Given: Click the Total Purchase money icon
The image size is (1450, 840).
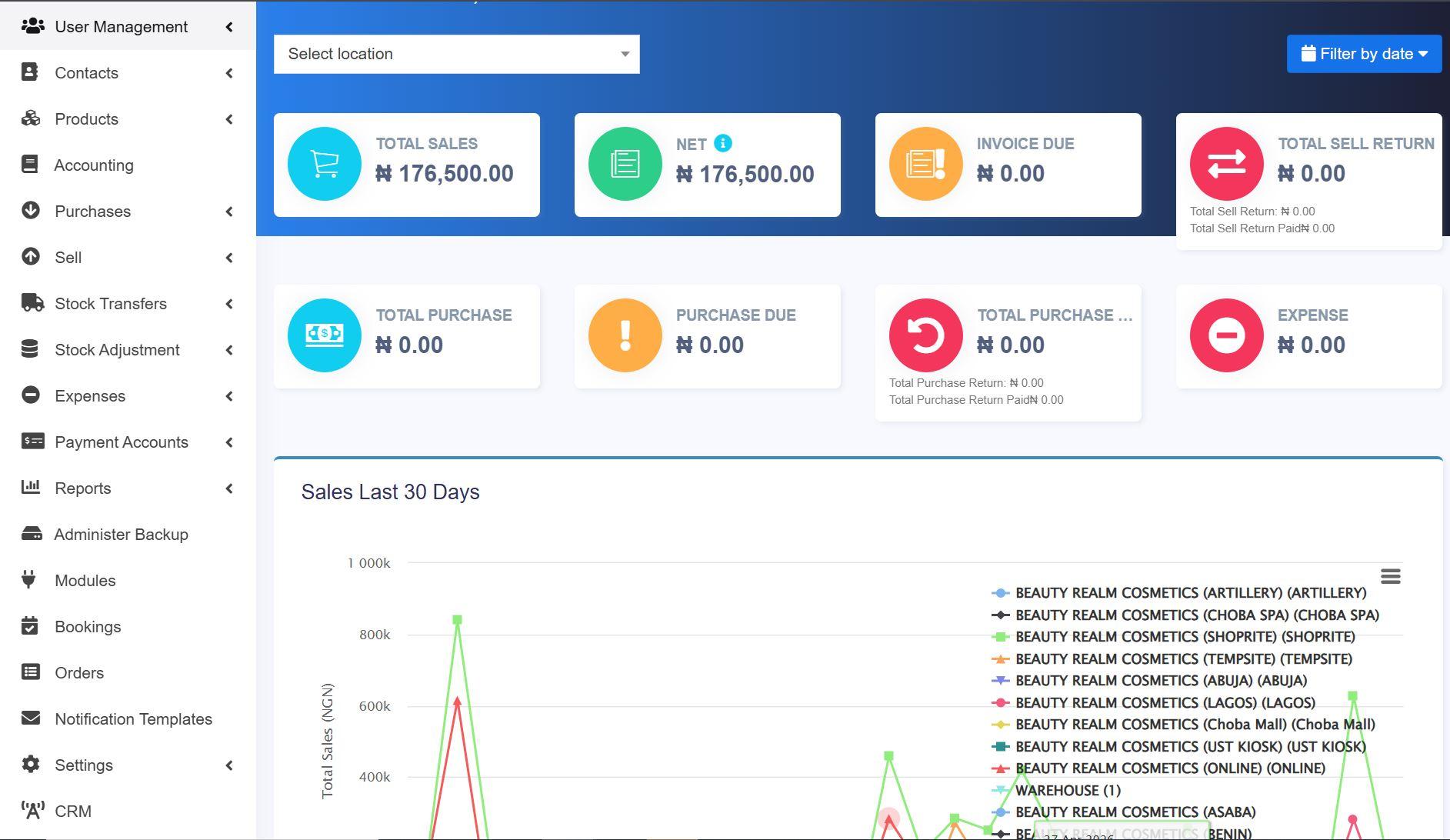Looking at the screenshot, I should 325,335.
